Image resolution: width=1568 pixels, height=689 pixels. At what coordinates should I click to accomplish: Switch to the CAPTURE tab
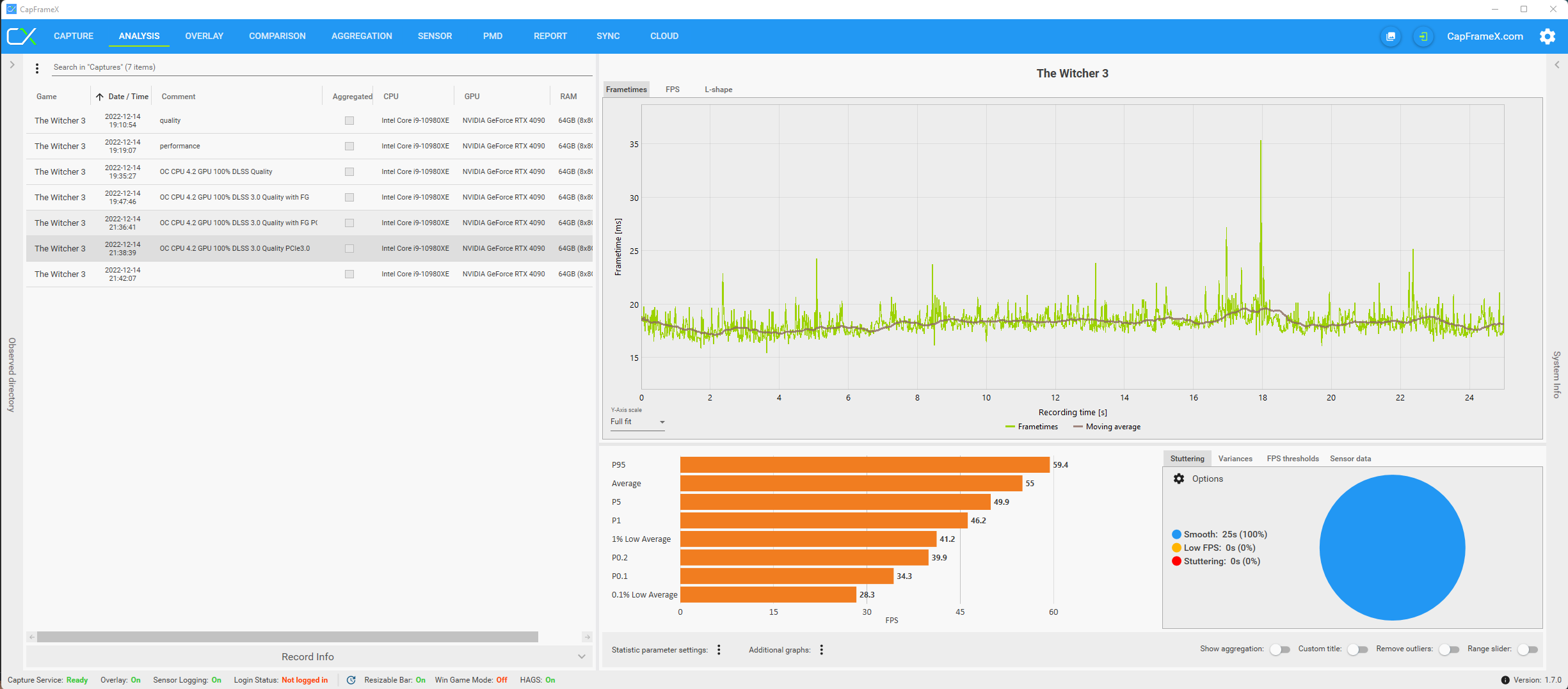[74, 36]
